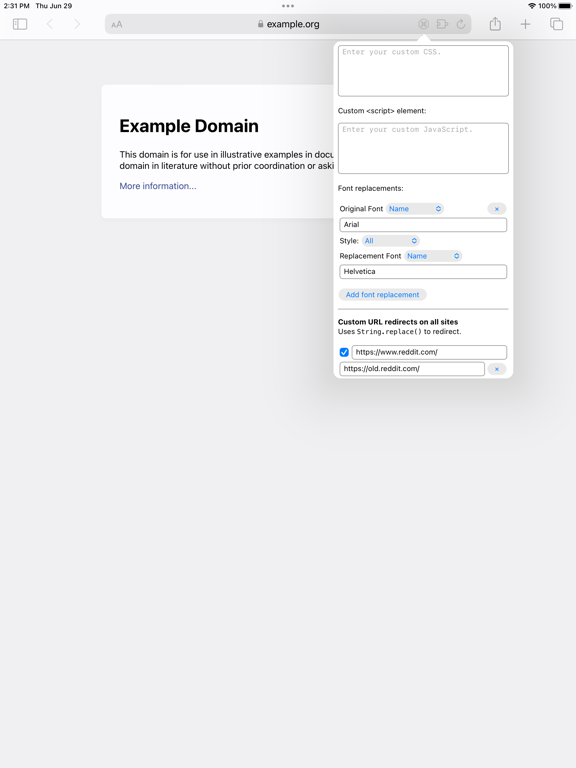This screenshot has width=576, height=768.
Task: Click Add font replacement button
Action: (383, 295)
